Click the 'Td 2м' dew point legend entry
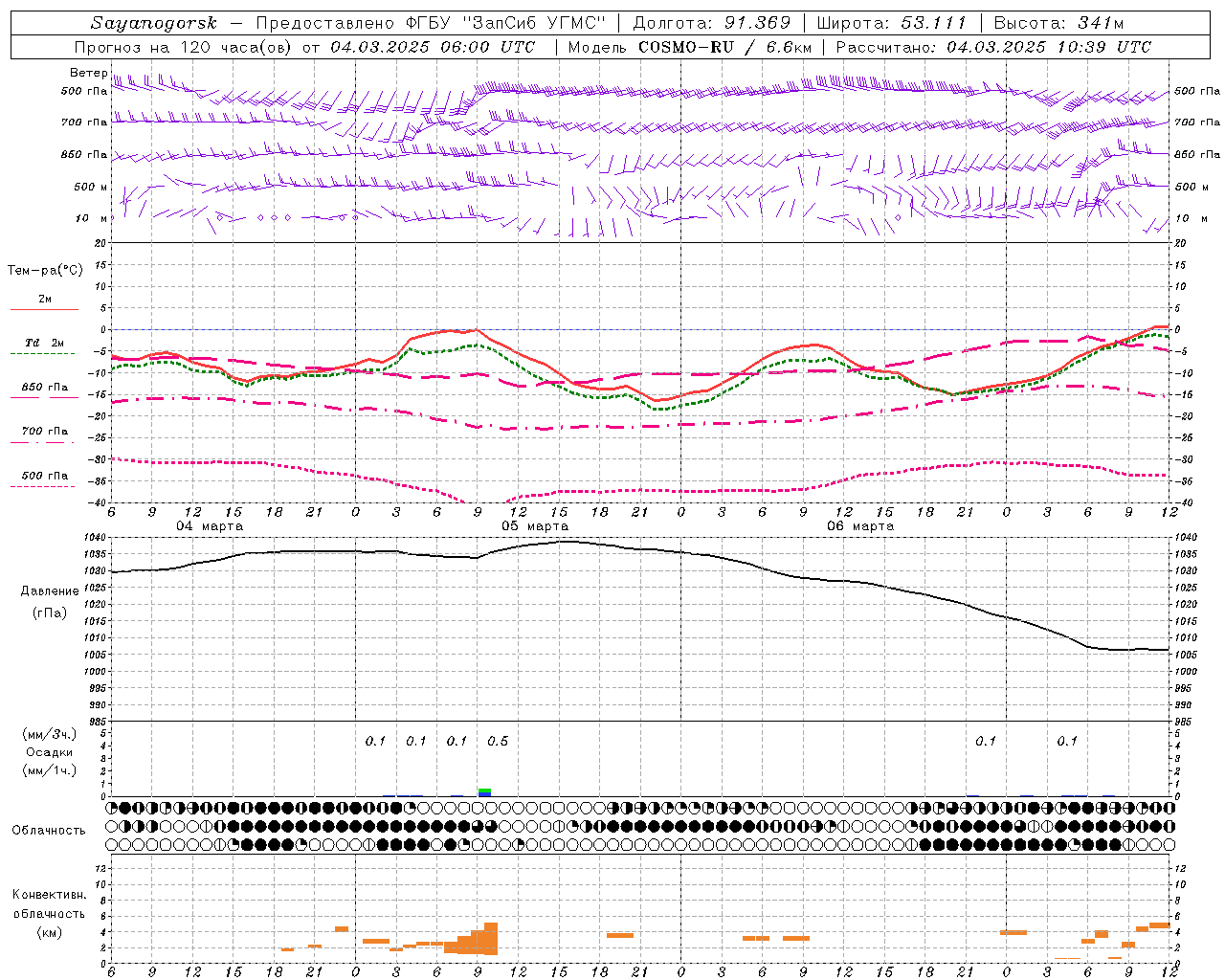 [x=44, y=343]
